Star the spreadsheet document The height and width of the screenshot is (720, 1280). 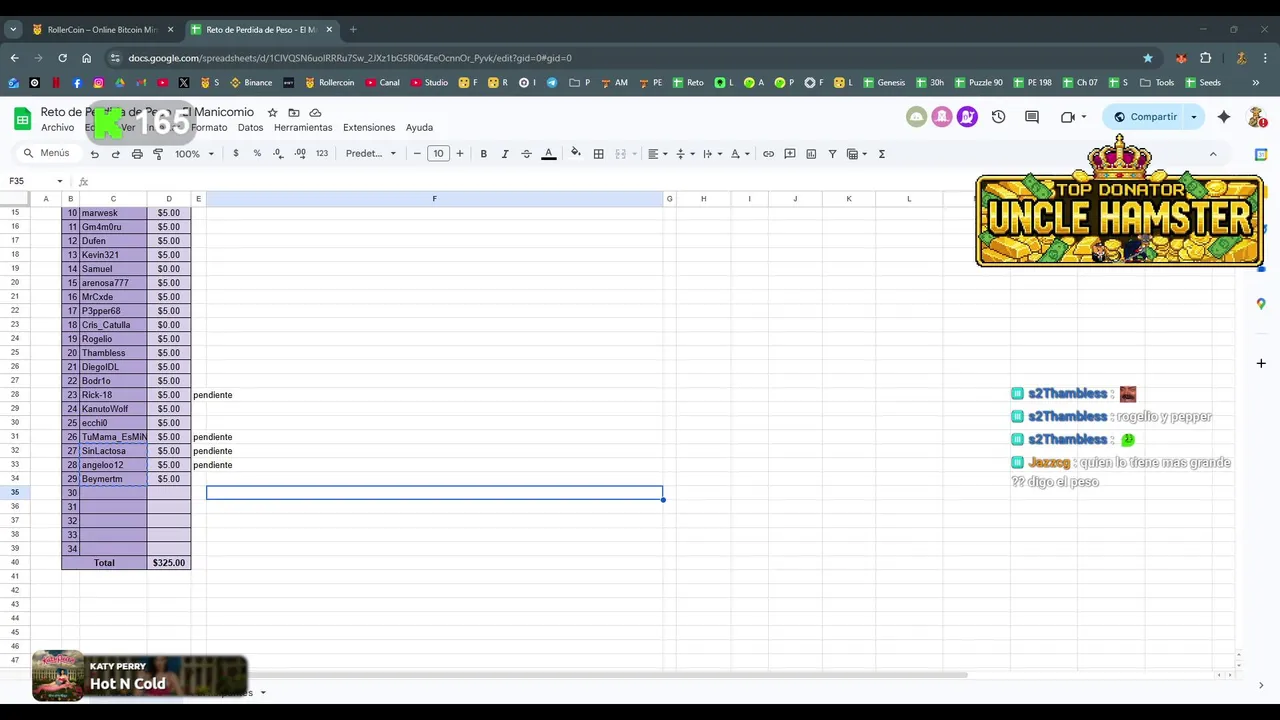(272, 112)
